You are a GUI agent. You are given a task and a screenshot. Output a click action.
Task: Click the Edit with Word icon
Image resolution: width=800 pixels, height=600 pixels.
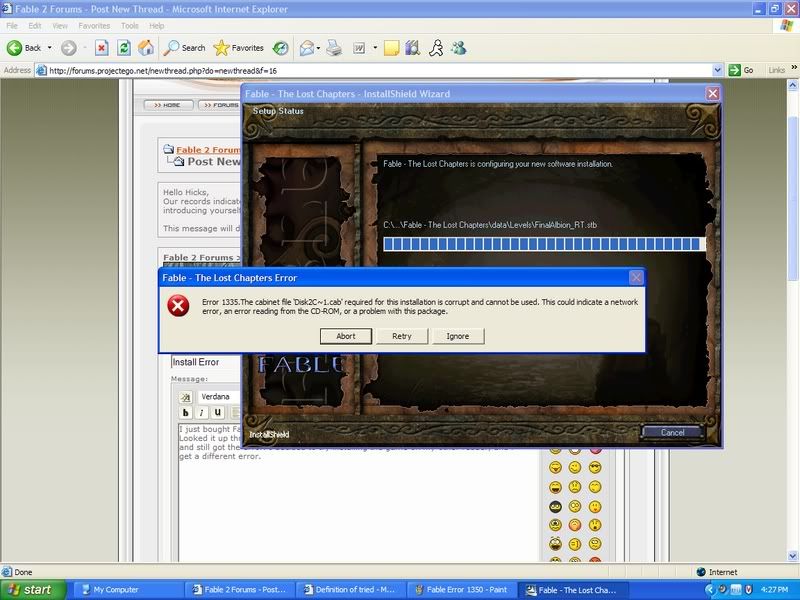[x=359, y=48]
